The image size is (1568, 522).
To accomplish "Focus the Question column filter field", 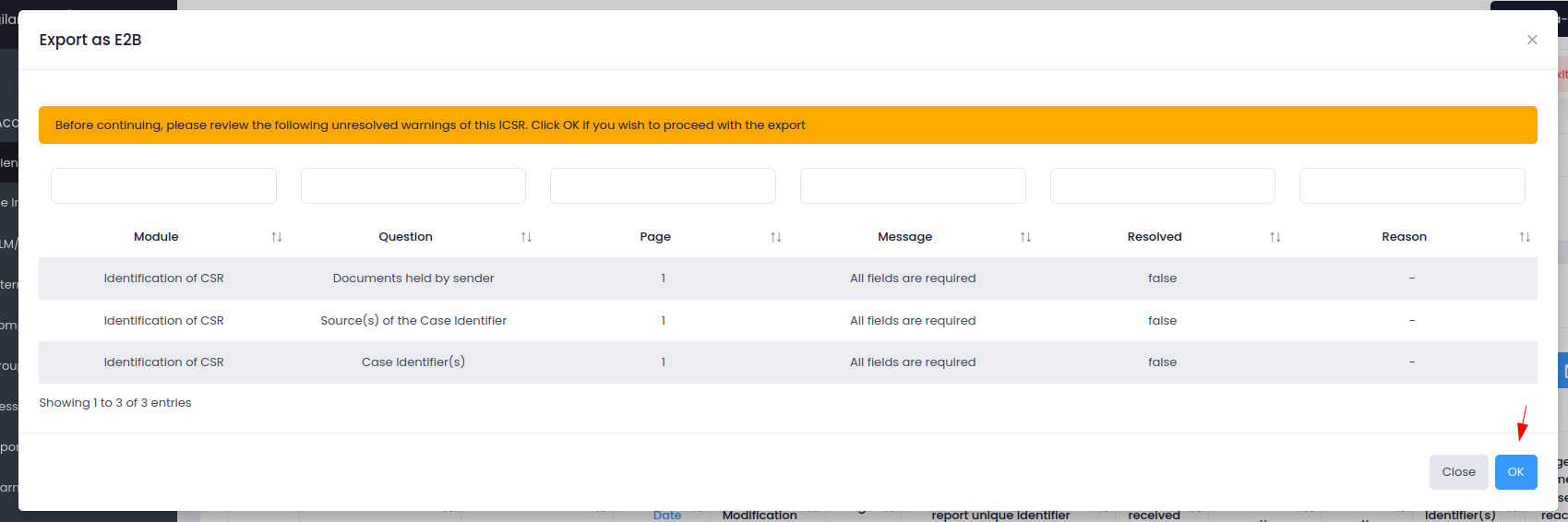I will (413, 185).
